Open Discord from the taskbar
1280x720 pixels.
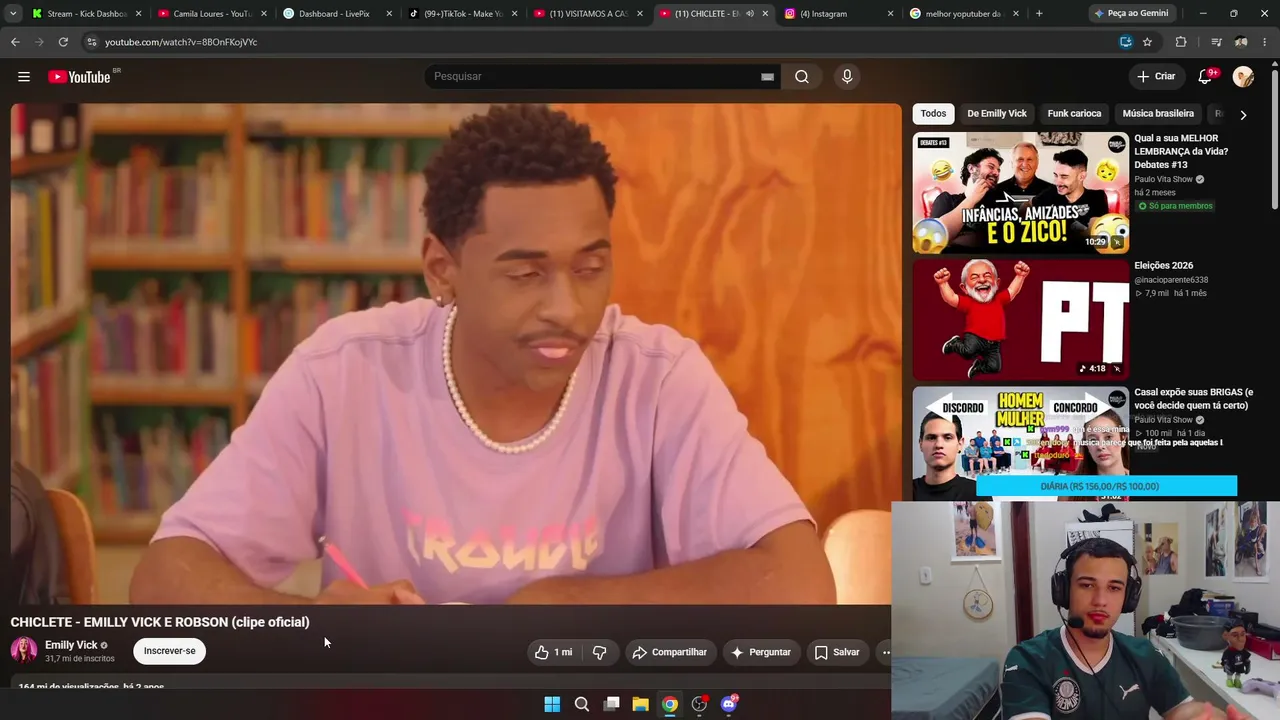[729, 704]
